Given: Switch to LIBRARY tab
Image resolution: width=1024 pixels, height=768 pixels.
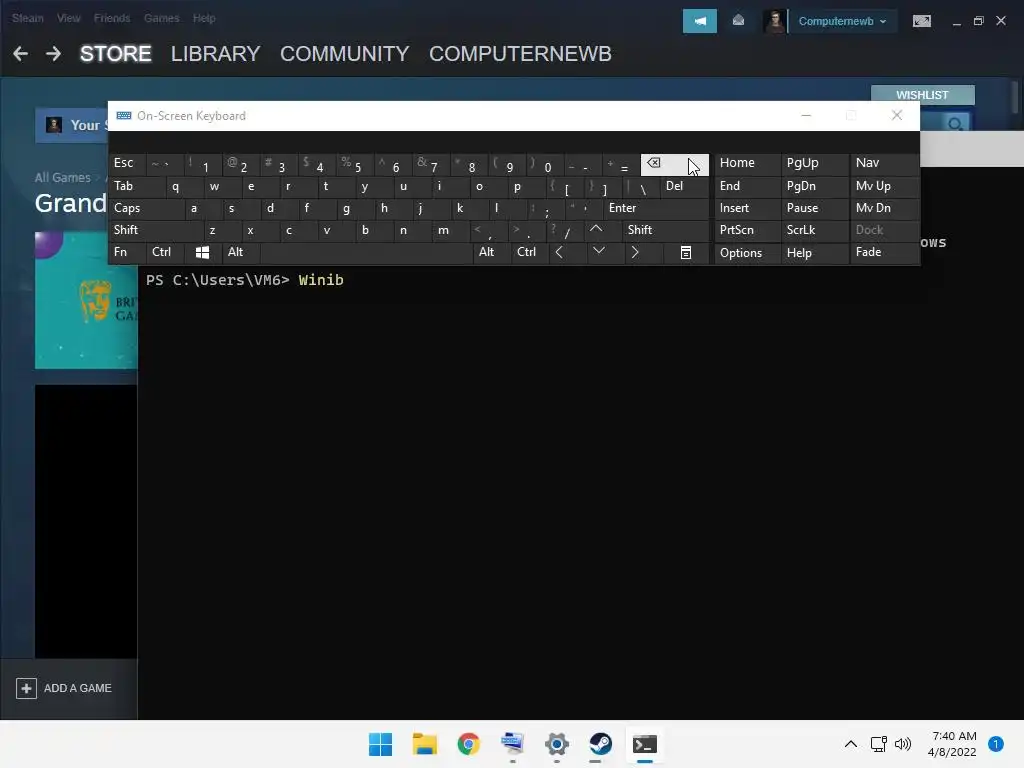Looking at the screenshot, I should coord(216,54).
